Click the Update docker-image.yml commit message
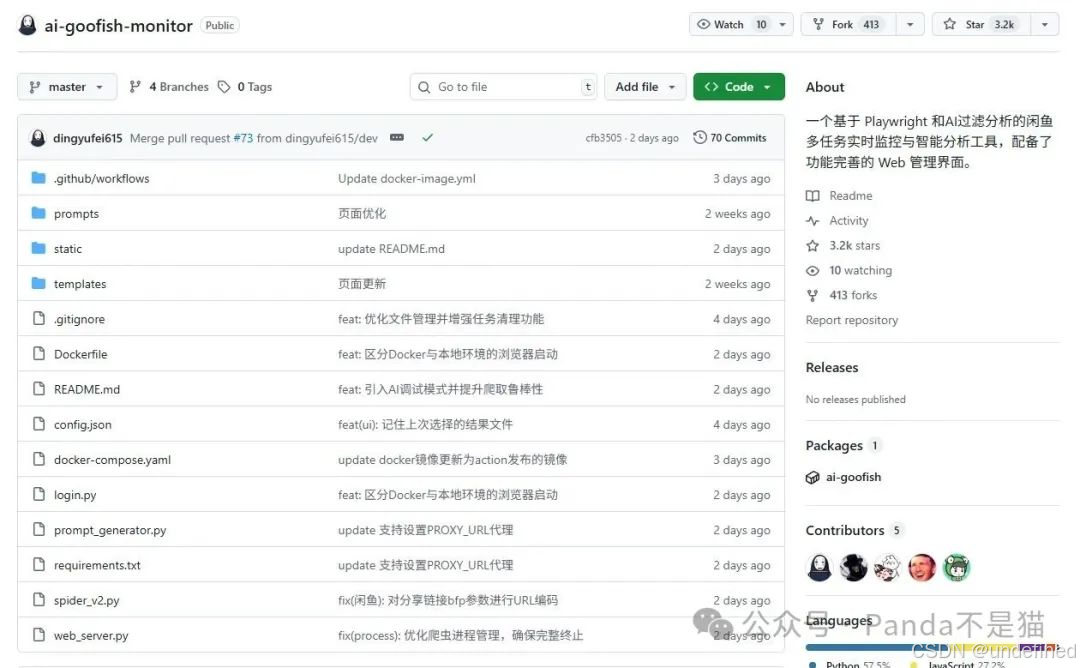Screen dimensions: 1080x668 pos(406,178)
